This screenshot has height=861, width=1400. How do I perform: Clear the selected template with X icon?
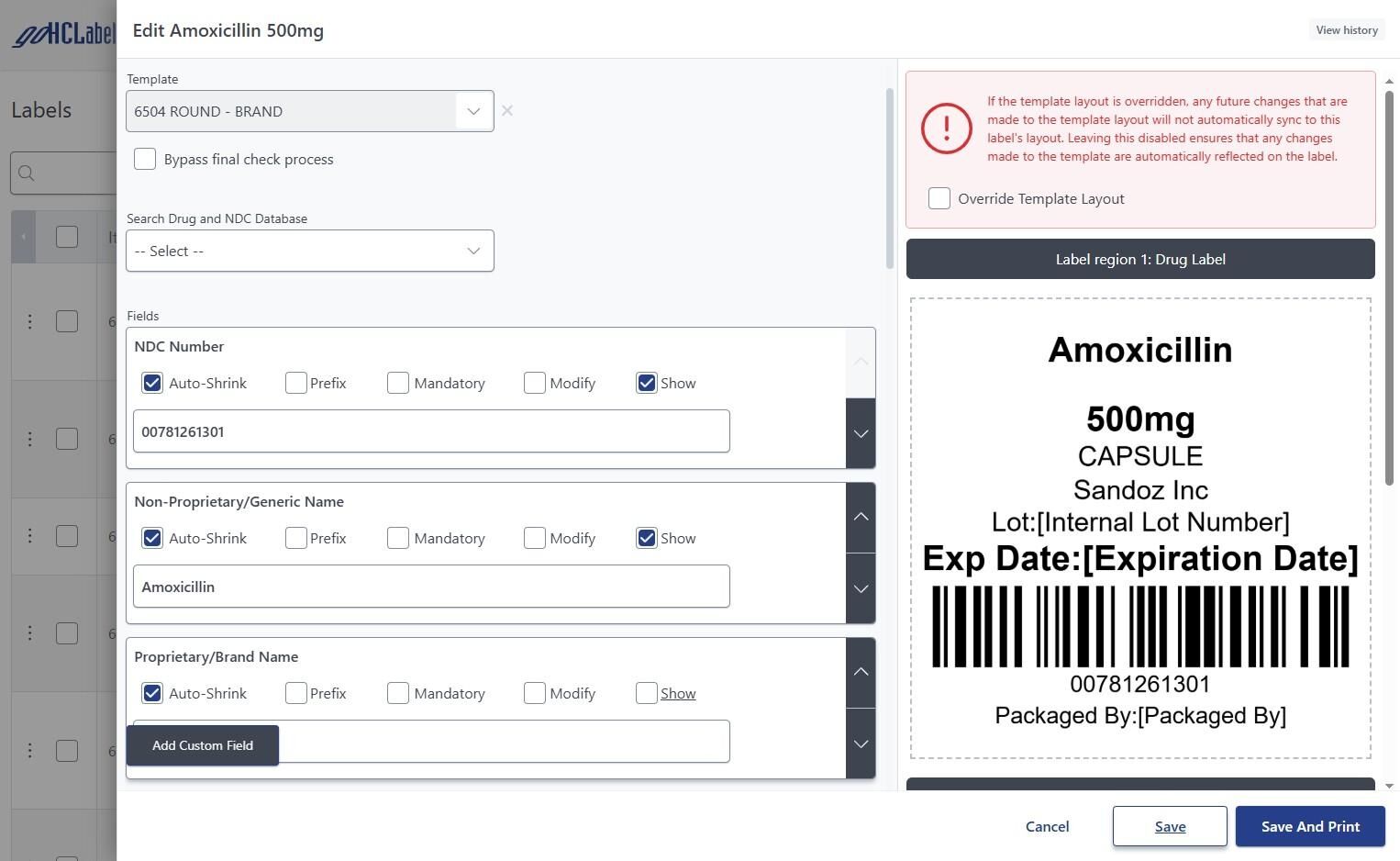pyautogui.click(x=507, y=111)
